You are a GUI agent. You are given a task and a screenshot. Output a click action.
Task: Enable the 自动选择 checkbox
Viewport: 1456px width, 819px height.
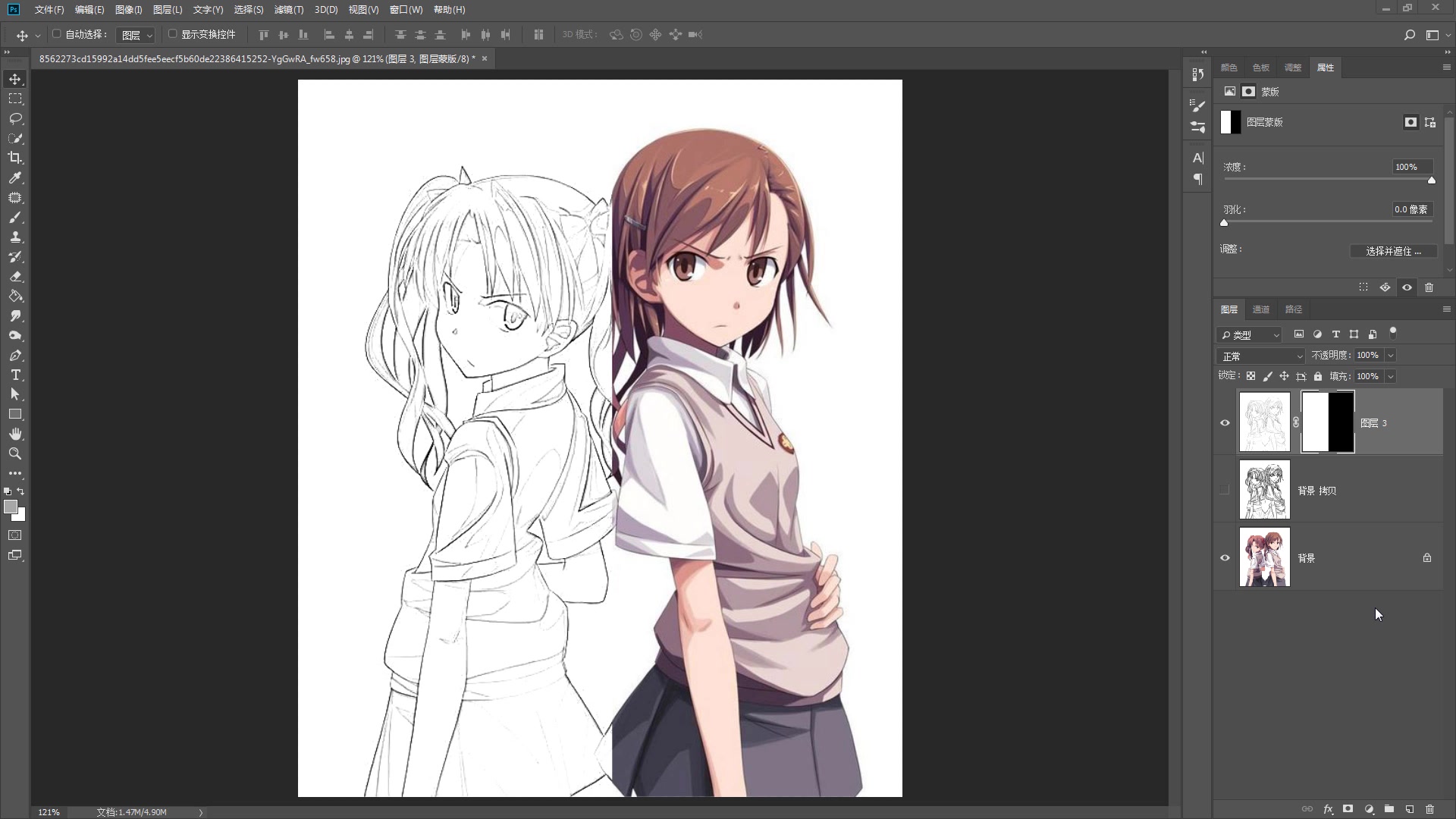[56, 34]
